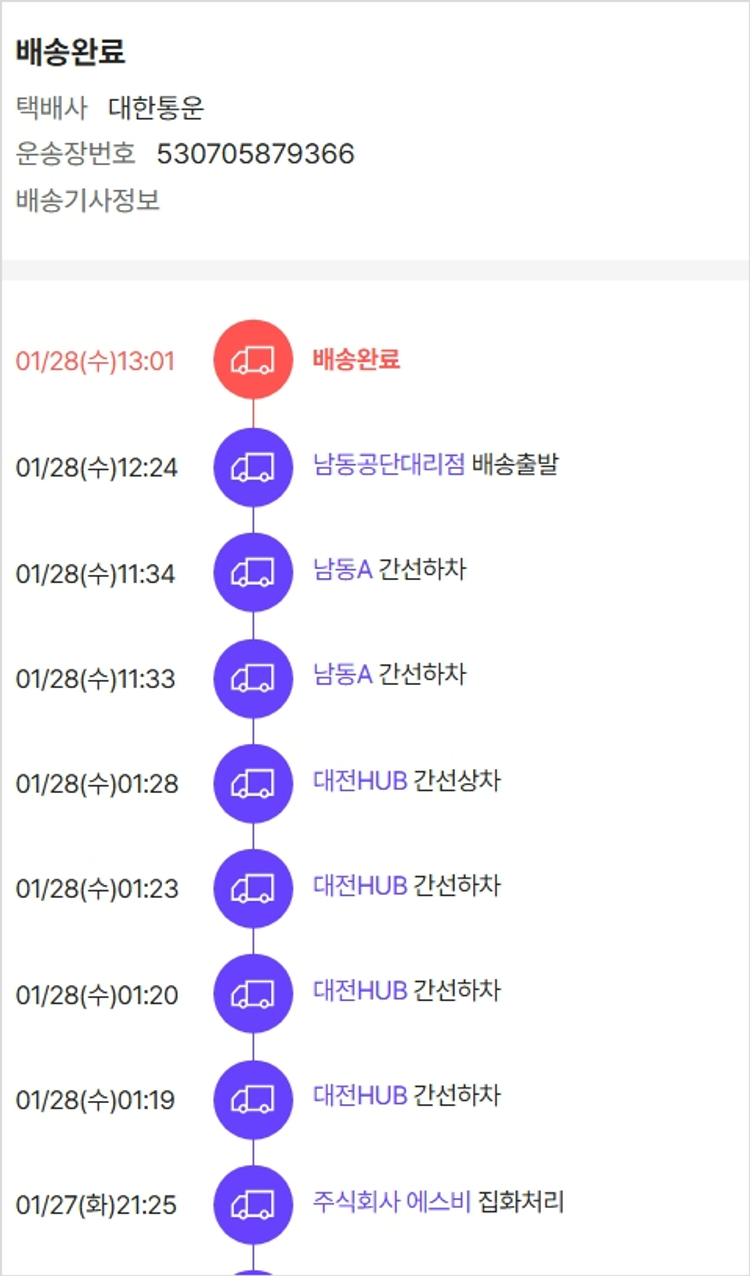Click the 01/28(수)13:01 delivery timestamp
The height and width of the screenshot is (1276, 750).
pos(95,361)
